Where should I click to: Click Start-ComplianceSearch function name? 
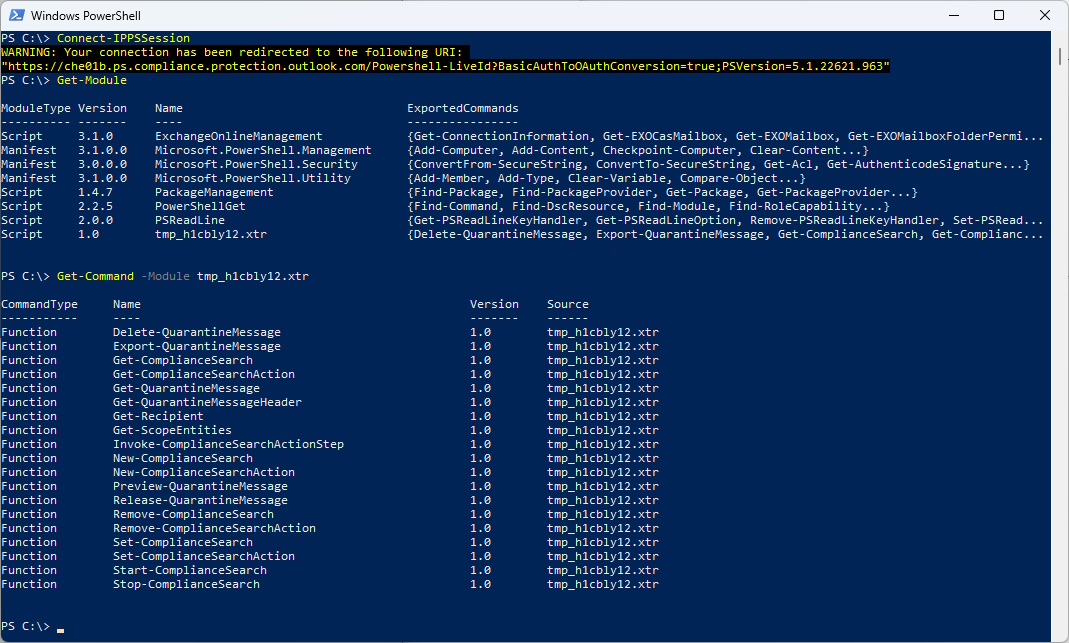pyautogui.click(x=190, y=570)
